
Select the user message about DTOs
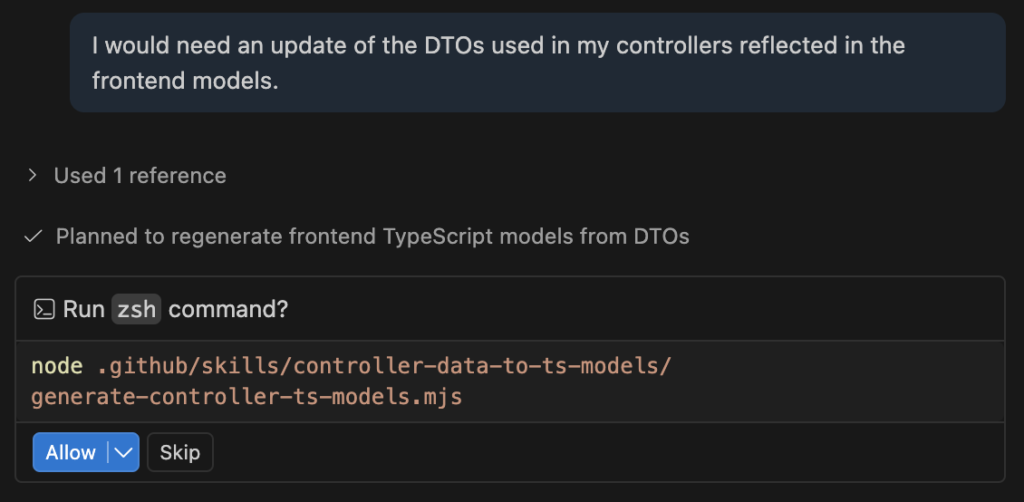coord(537,63)
